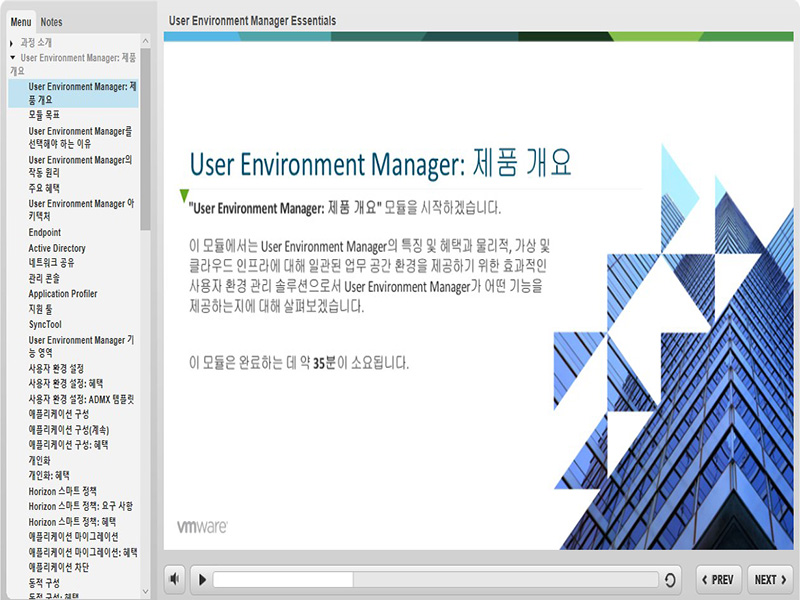This screenshot has width=800, height=600.
Task: Open 애플리케이션 구성: 혜택 slide
Action: coord(68,444)
